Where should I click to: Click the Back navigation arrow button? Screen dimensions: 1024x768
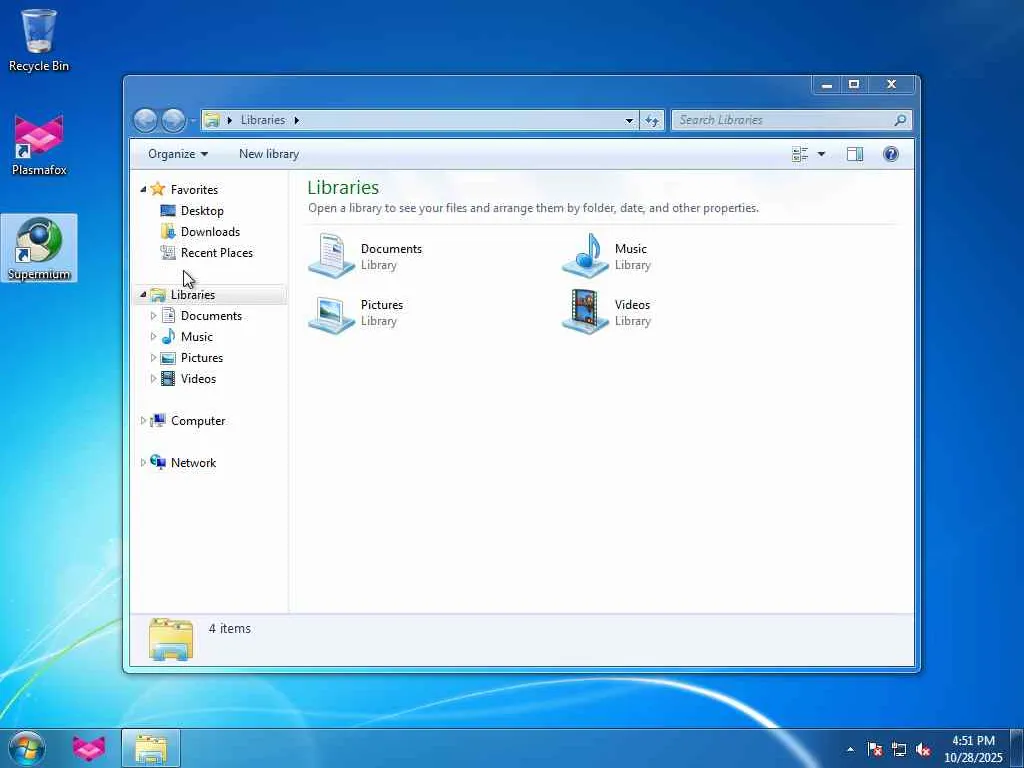tap(146, 120)
